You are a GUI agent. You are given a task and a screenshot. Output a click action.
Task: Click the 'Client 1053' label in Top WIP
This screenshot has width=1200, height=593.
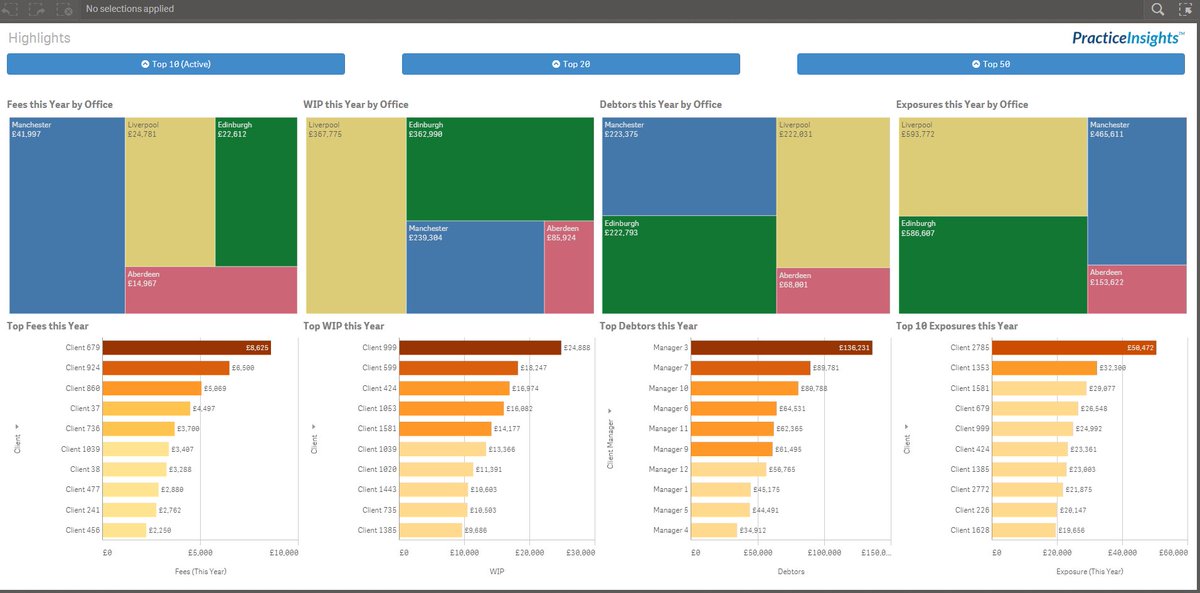pos(378,408)
